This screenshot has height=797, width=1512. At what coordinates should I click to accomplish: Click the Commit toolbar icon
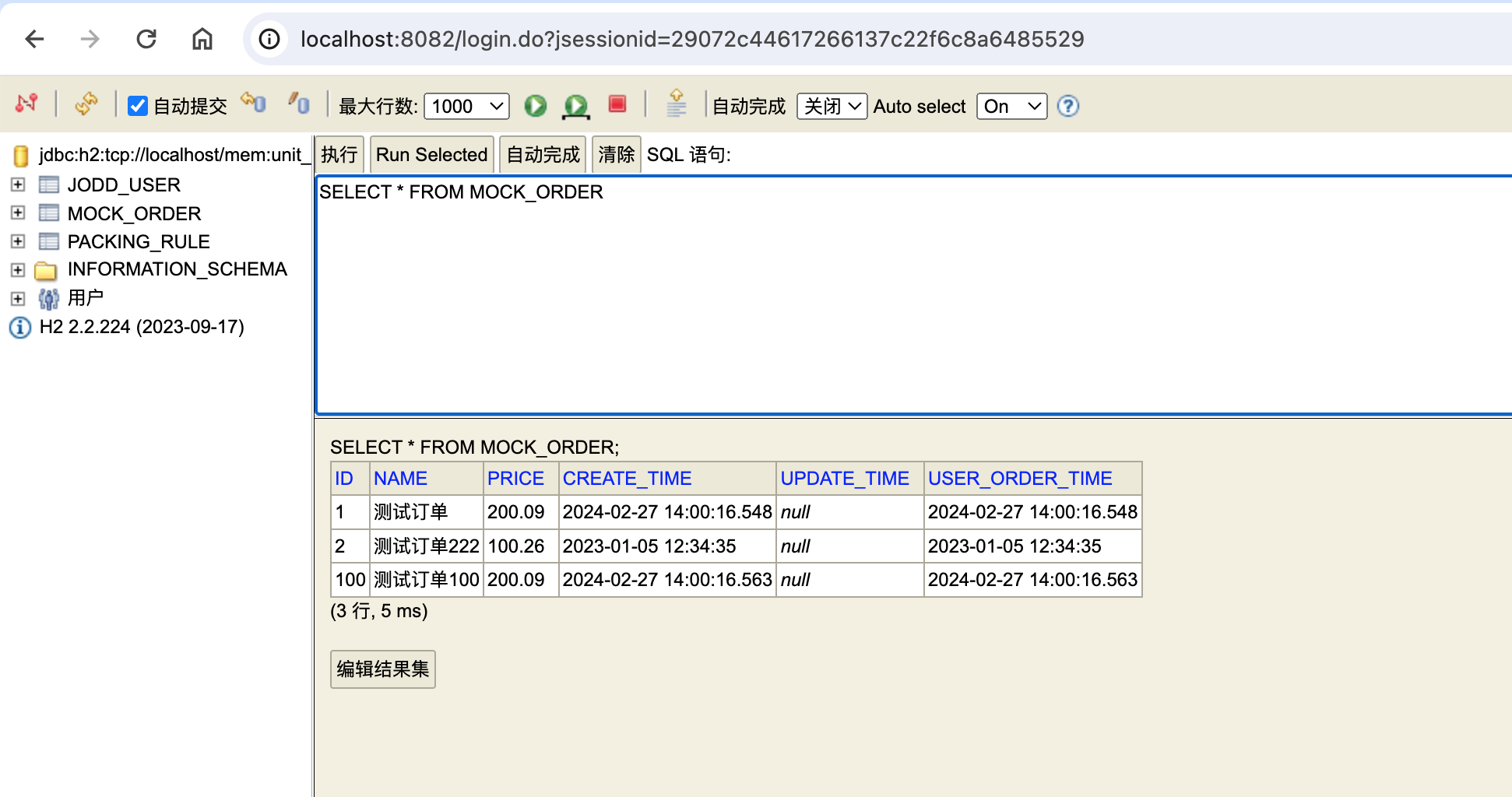(299, 104)
